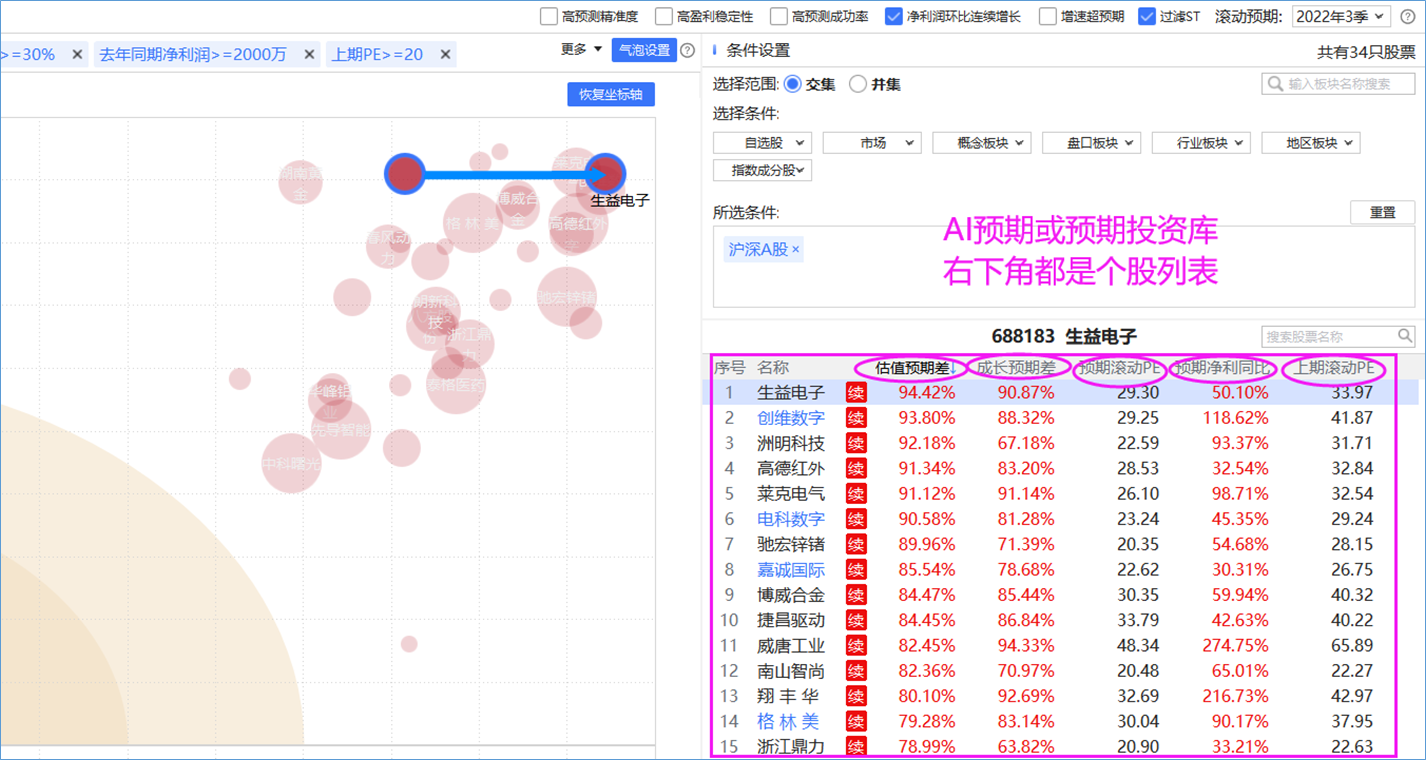Screen dimensions: 1426x760
Task: Select the 威唐工业 row name
Action: [791, 645]
